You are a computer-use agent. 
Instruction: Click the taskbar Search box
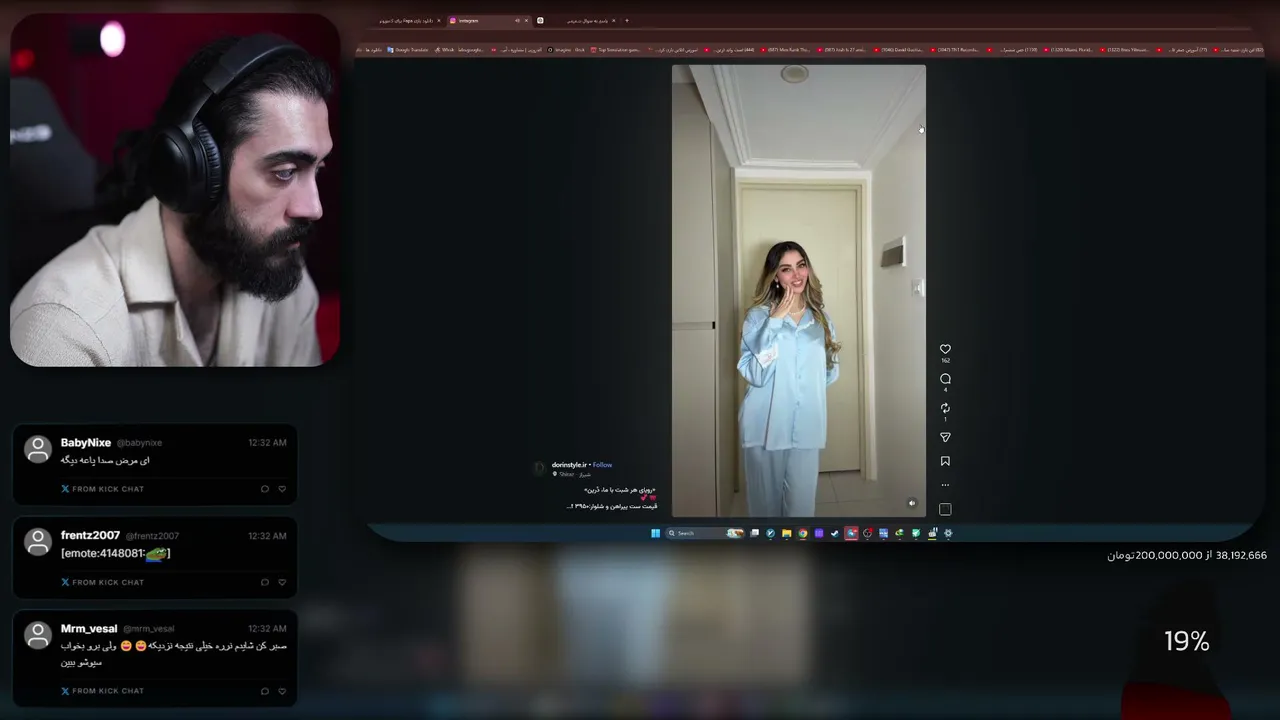[705, 533]
